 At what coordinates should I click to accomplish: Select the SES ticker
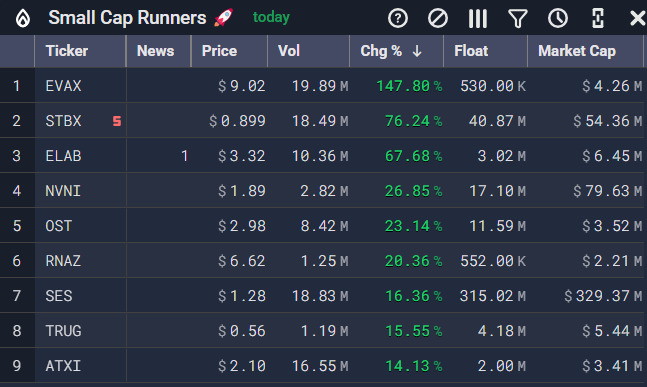[59, 296]
